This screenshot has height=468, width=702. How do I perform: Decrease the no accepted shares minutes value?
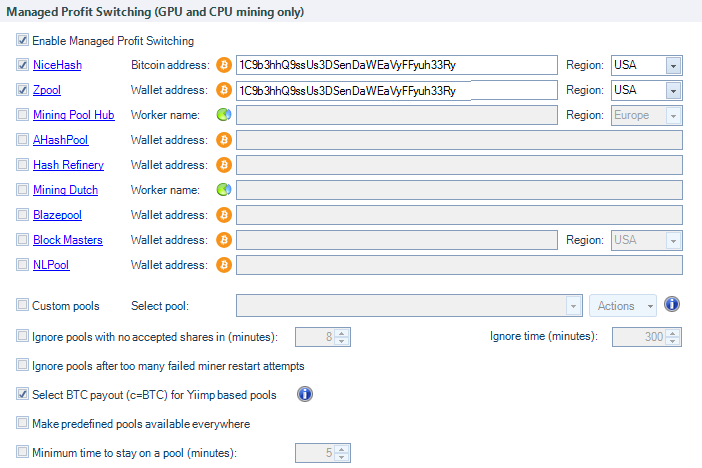click(342, 341)
